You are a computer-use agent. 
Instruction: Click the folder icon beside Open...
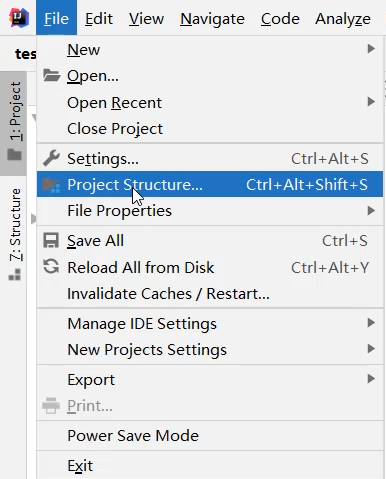point(51,76)
